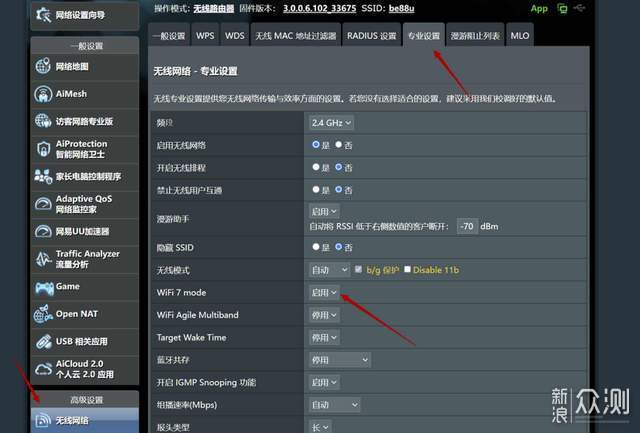Click the 网络地图 globe icon
640x433 pixels.
point(44,66)
